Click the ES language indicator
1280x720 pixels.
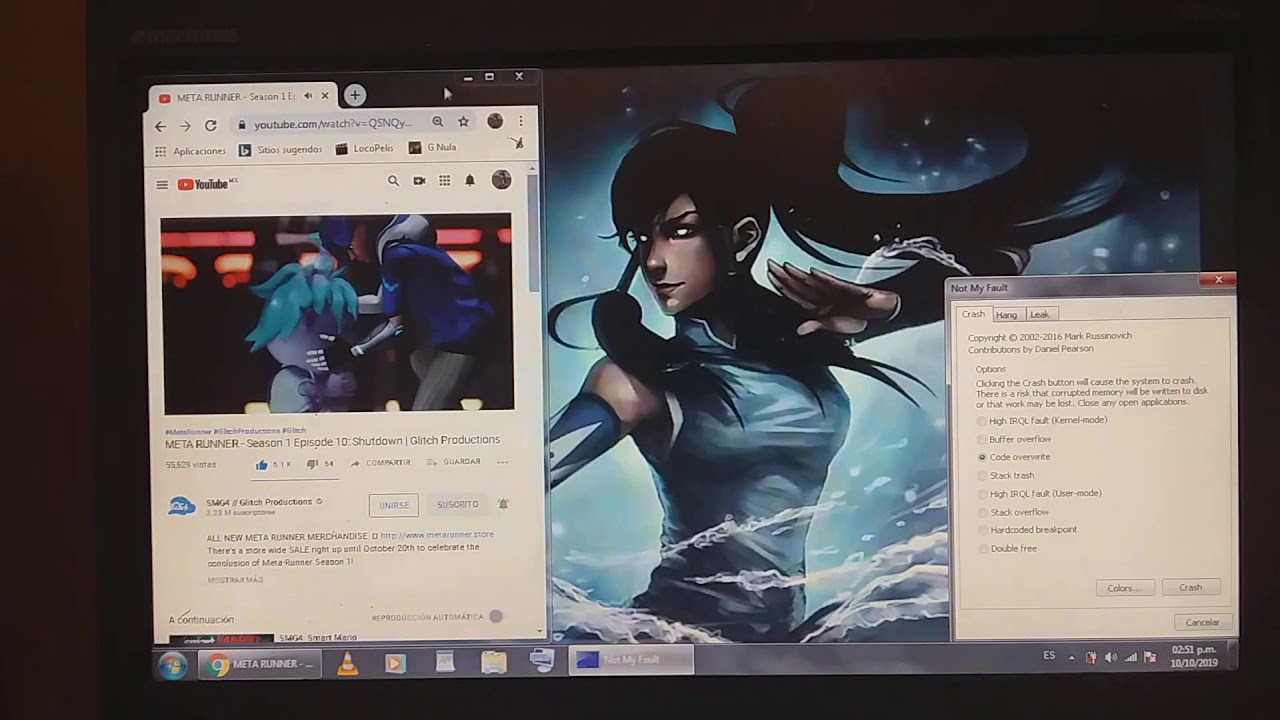pos(1049,656)
